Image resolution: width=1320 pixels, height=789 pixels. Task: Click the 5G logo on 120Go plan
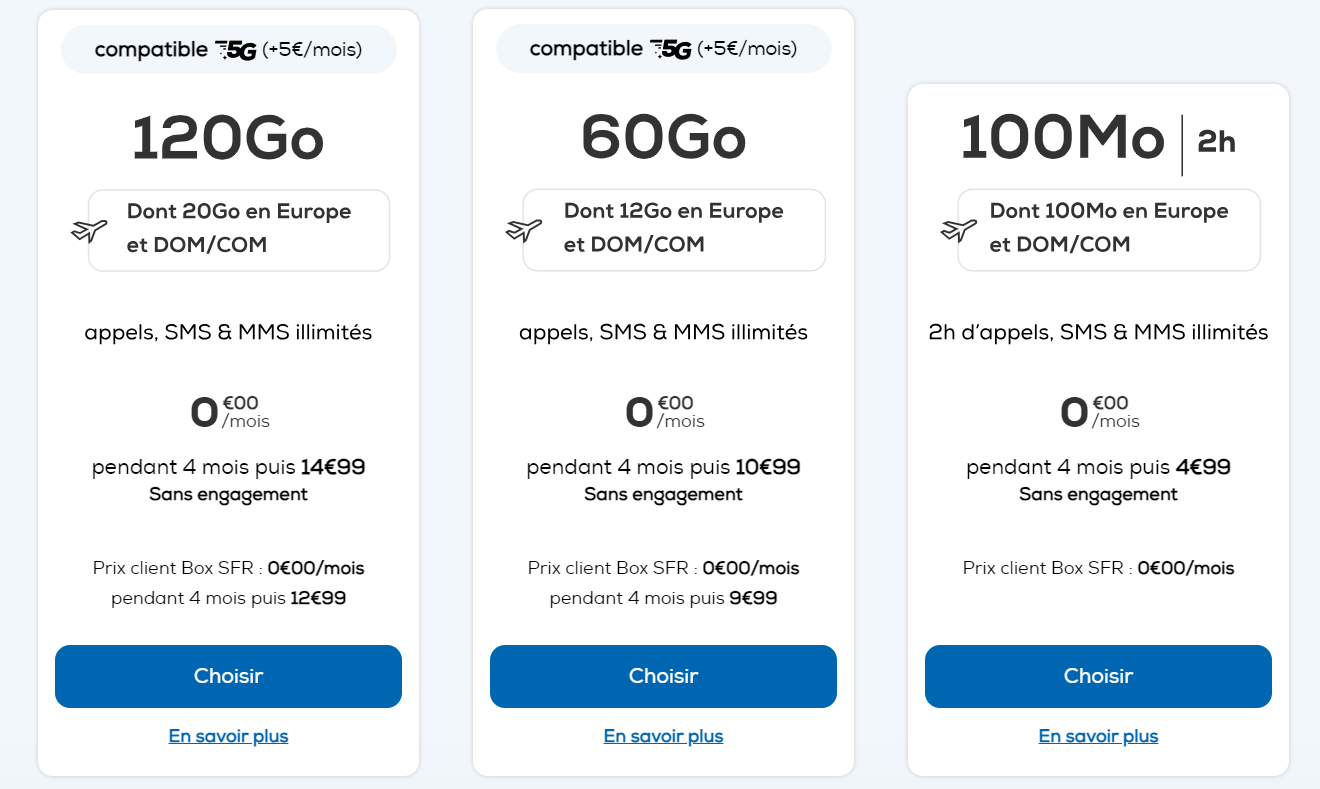(x=236, y=50)
